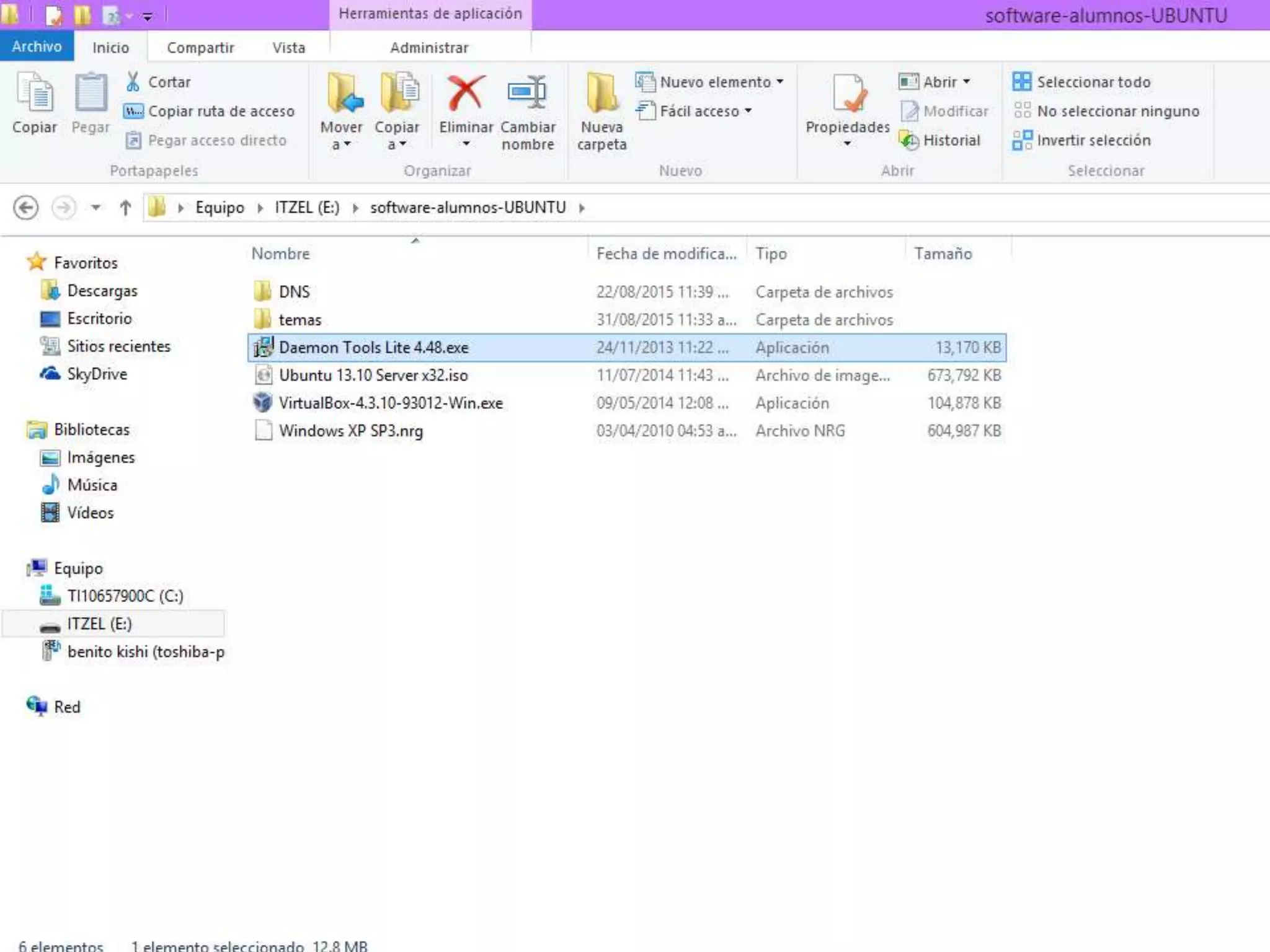Sort files by the Tamaño column header
Screen dimensions: 1270x952
pos(943,253)
